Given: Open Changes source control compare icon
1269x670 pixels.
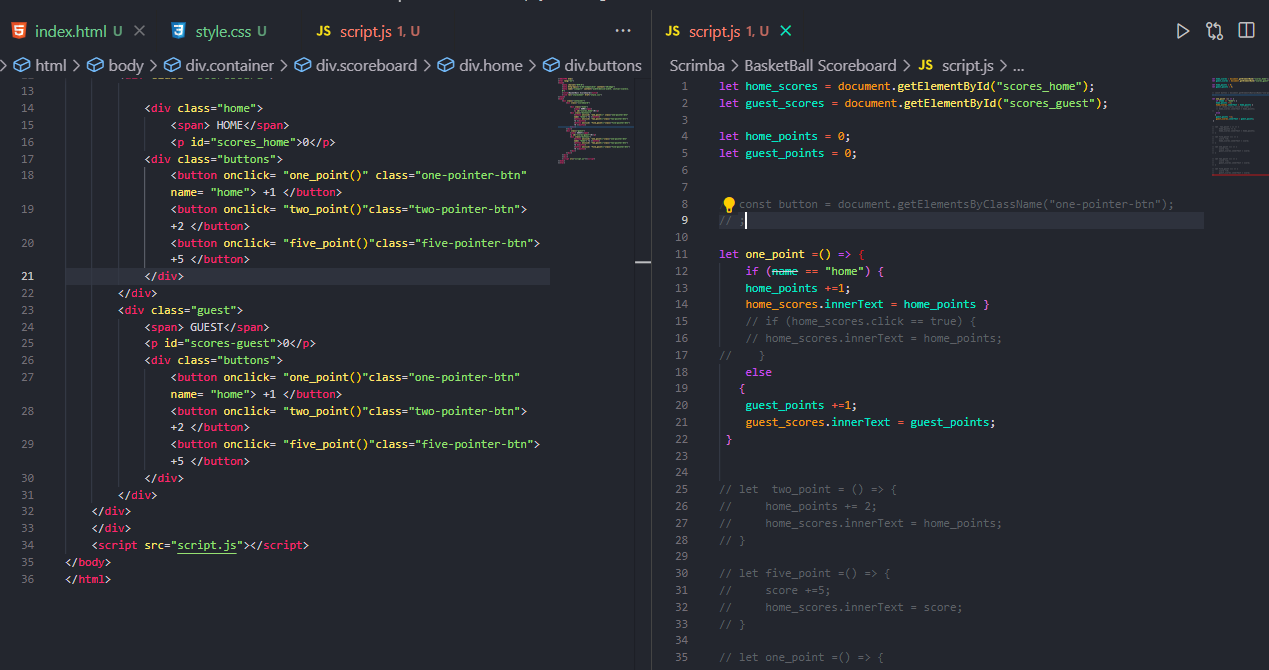Looking at the screenshot, I should pos(1215,31).
